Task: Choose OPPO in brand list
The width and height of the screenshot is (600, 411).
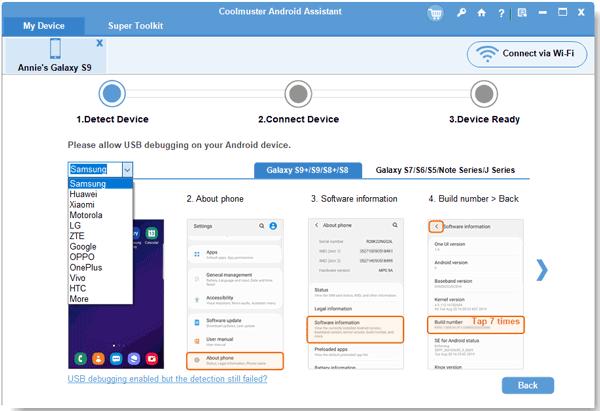Action: (100, 257)
